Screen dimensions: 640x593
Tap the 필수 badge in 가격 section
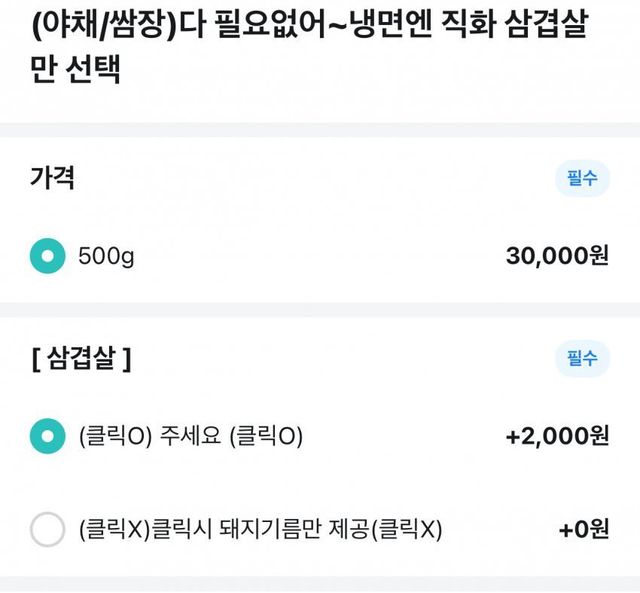pos(582,179)
